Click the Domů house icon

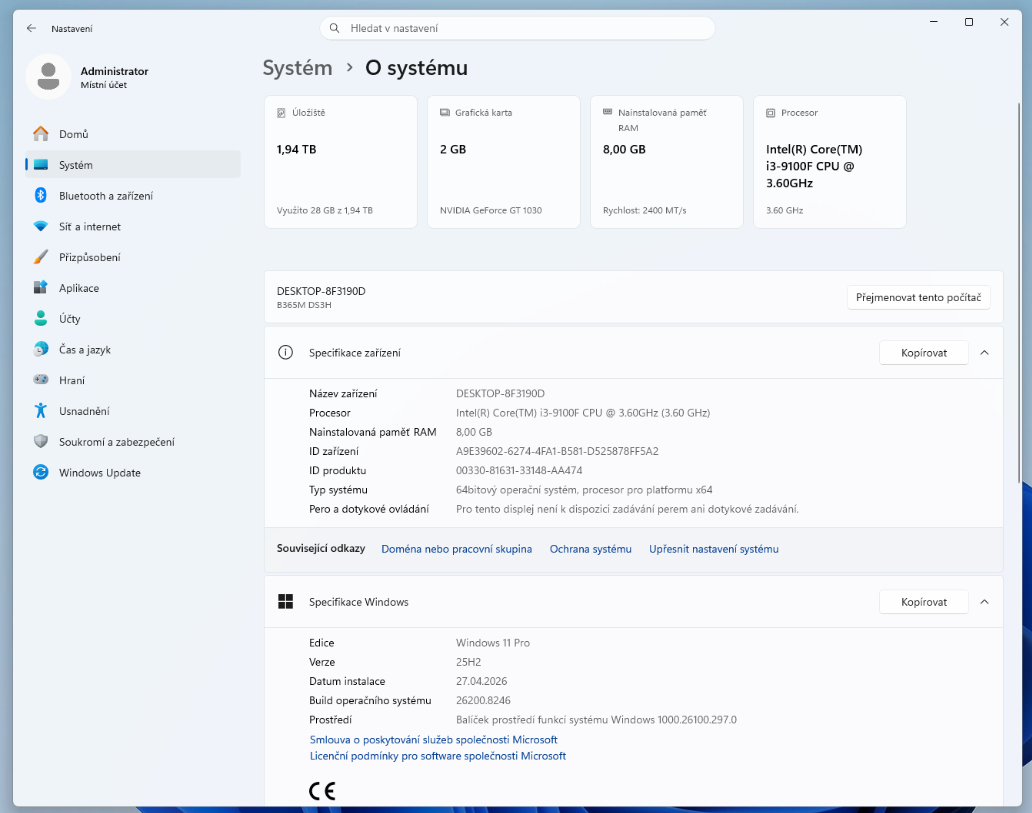[41, 134]
